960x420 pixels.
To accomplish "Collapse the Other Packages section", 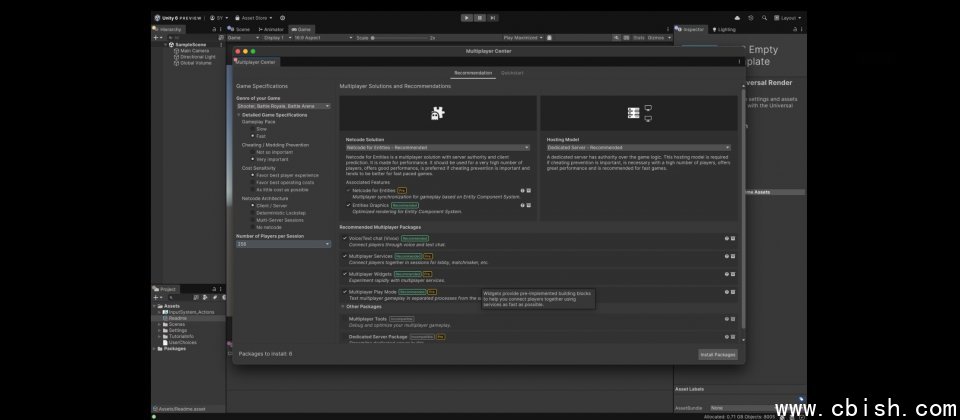I will point(343,306).
